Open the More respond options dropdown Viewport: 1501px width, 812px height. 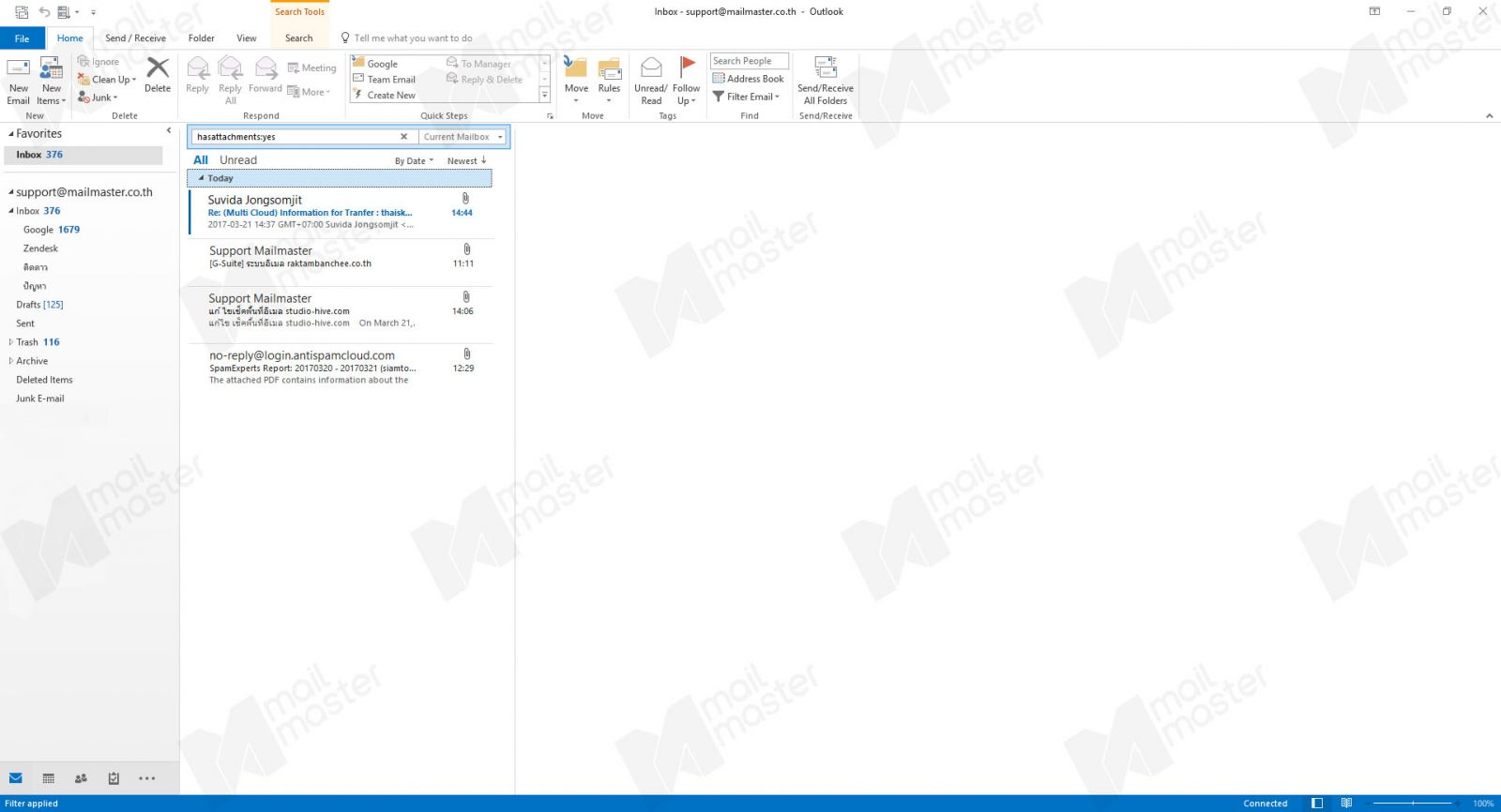[309, 92]
